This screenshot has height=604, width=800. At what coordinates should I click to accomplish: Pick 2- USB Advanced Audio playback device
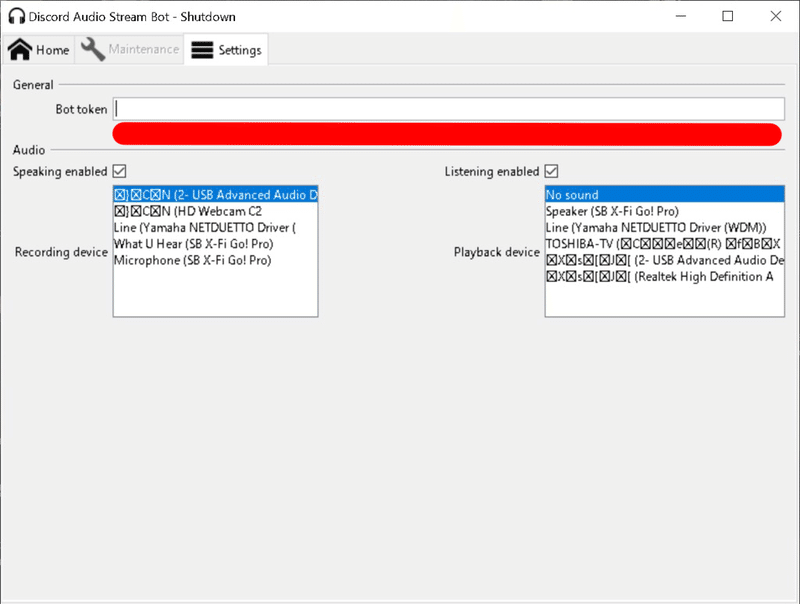664,260
